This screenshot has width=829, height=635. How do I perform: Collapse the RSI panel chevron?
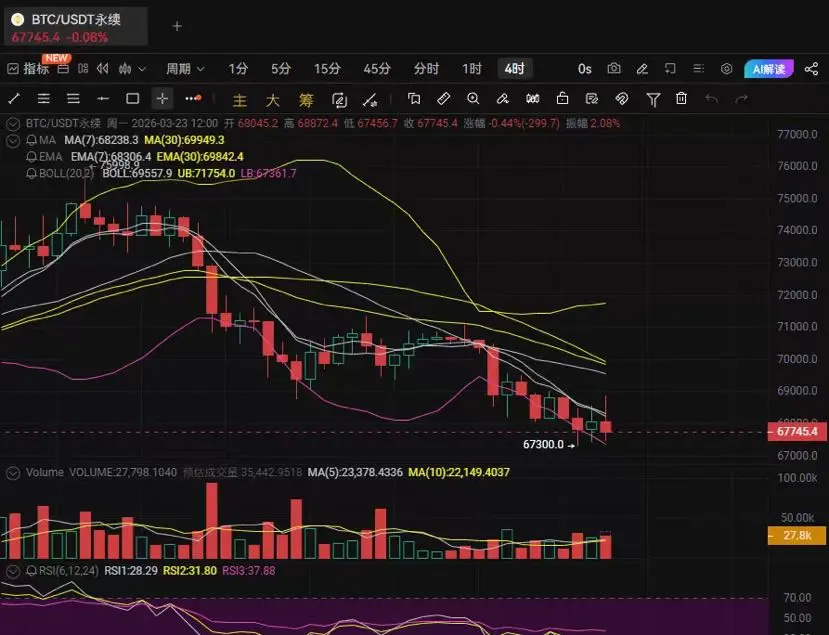click(13, 571)
